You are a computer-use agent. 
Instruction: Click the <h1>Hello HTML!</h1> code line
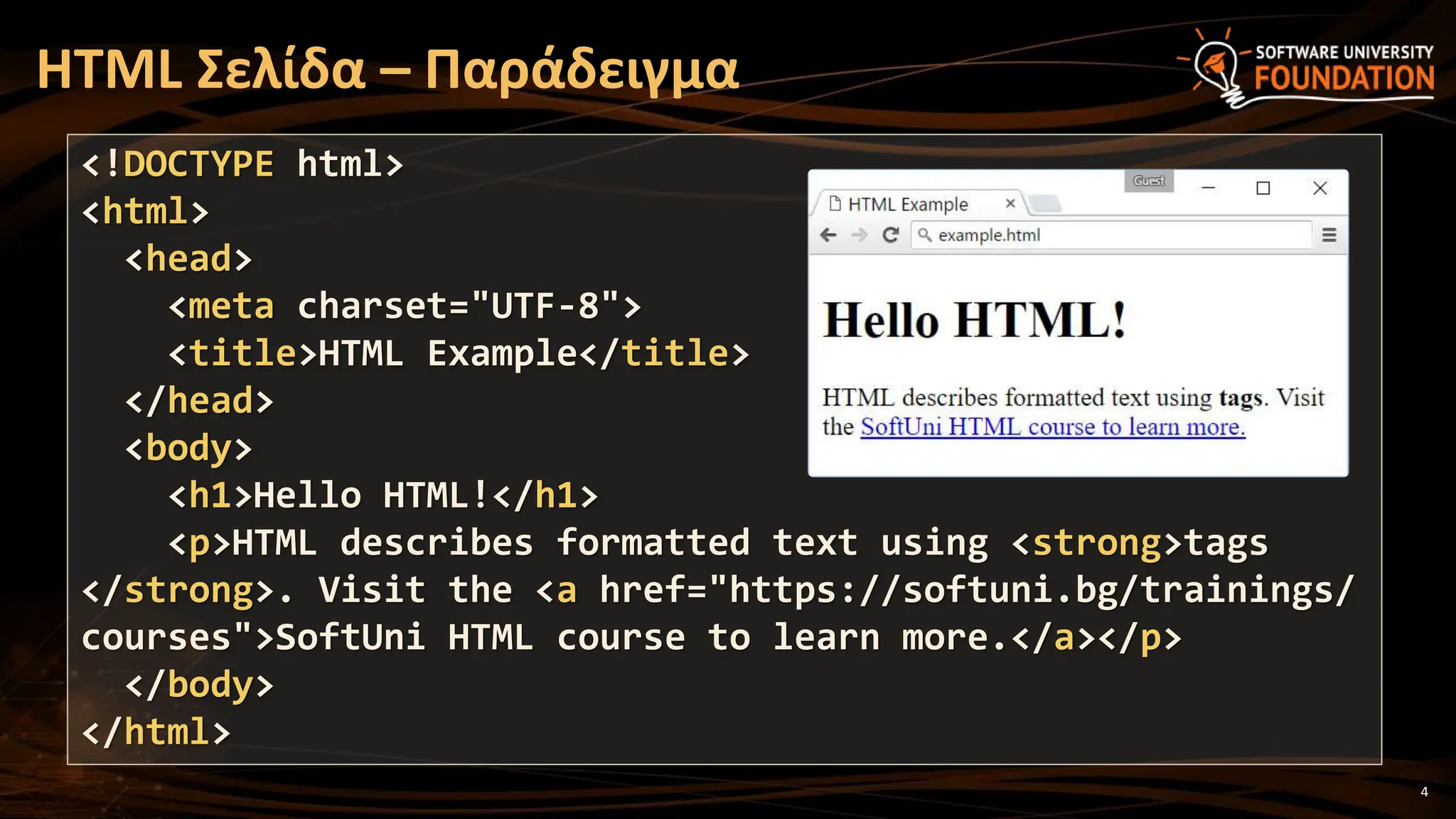(x=383, y=496)
